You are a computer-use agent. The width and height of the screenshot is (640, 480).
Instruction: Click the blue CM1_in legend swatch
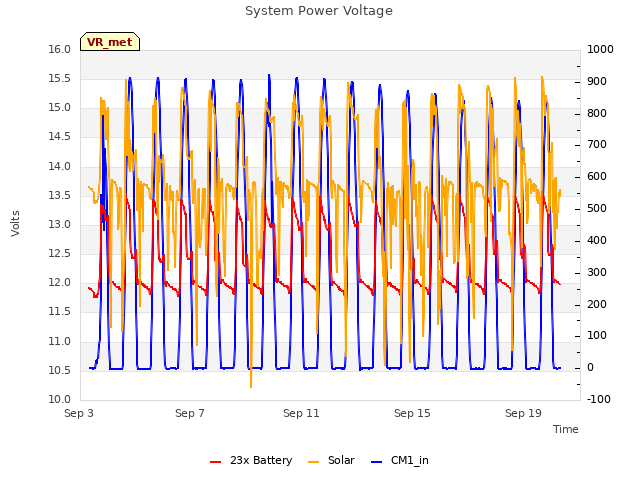click(376, 462)
